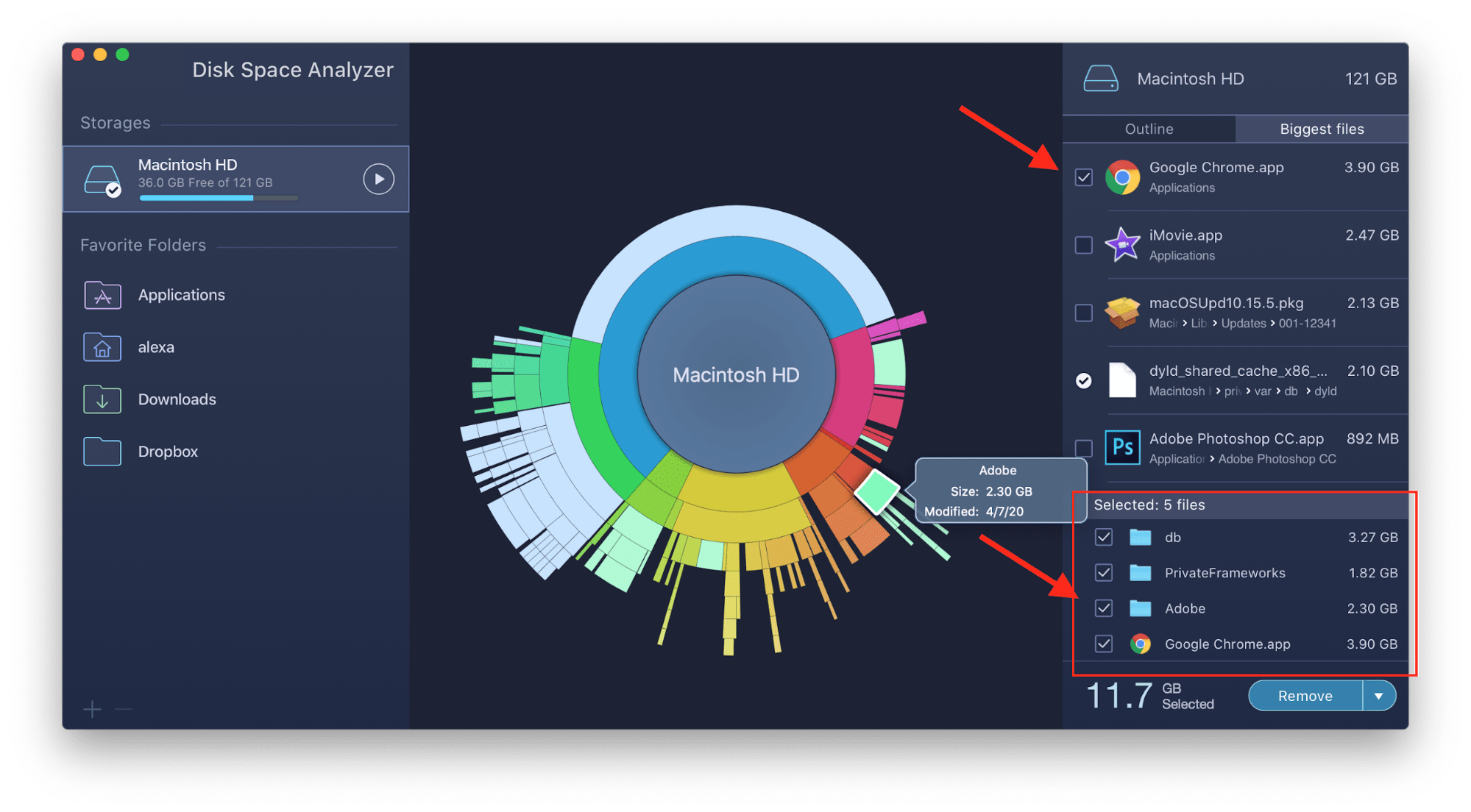Check the iMovie.app checkbox

pos(1083,245)
